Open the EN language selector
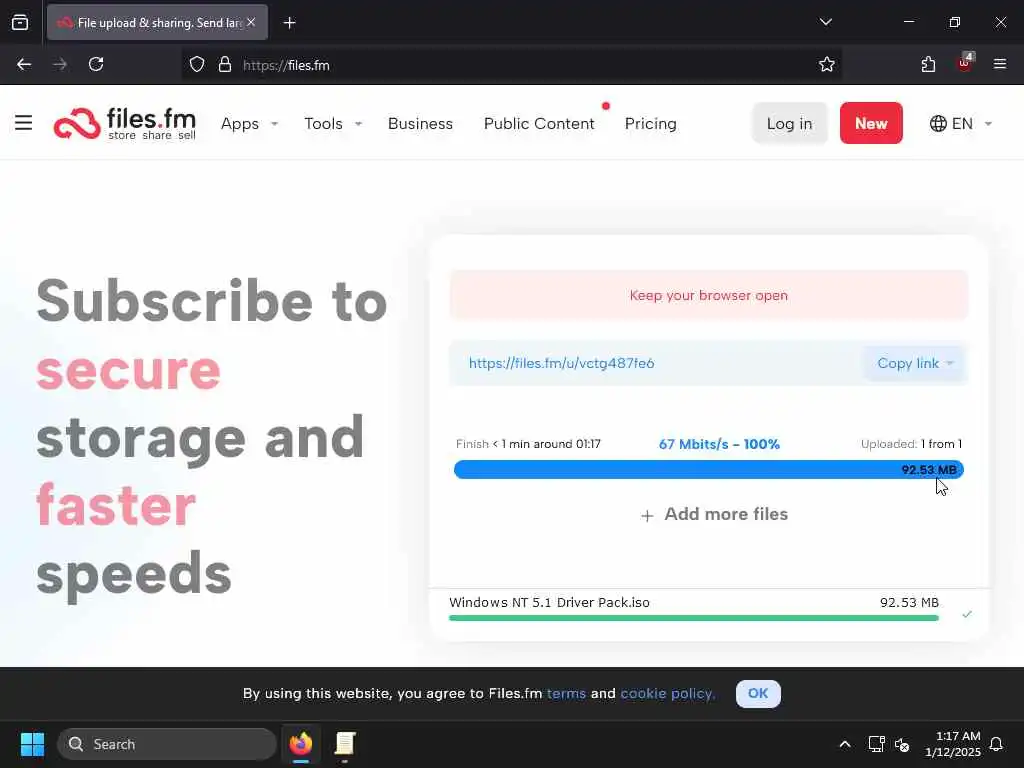This screenshot has height=768, width=1024. [961, 123]
